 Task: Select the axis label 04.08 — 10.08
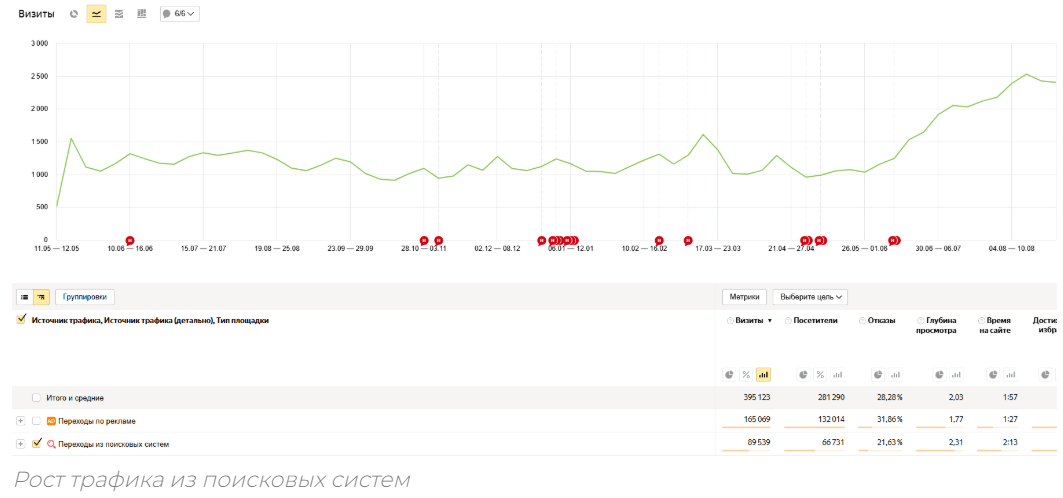coord(1011,249)
